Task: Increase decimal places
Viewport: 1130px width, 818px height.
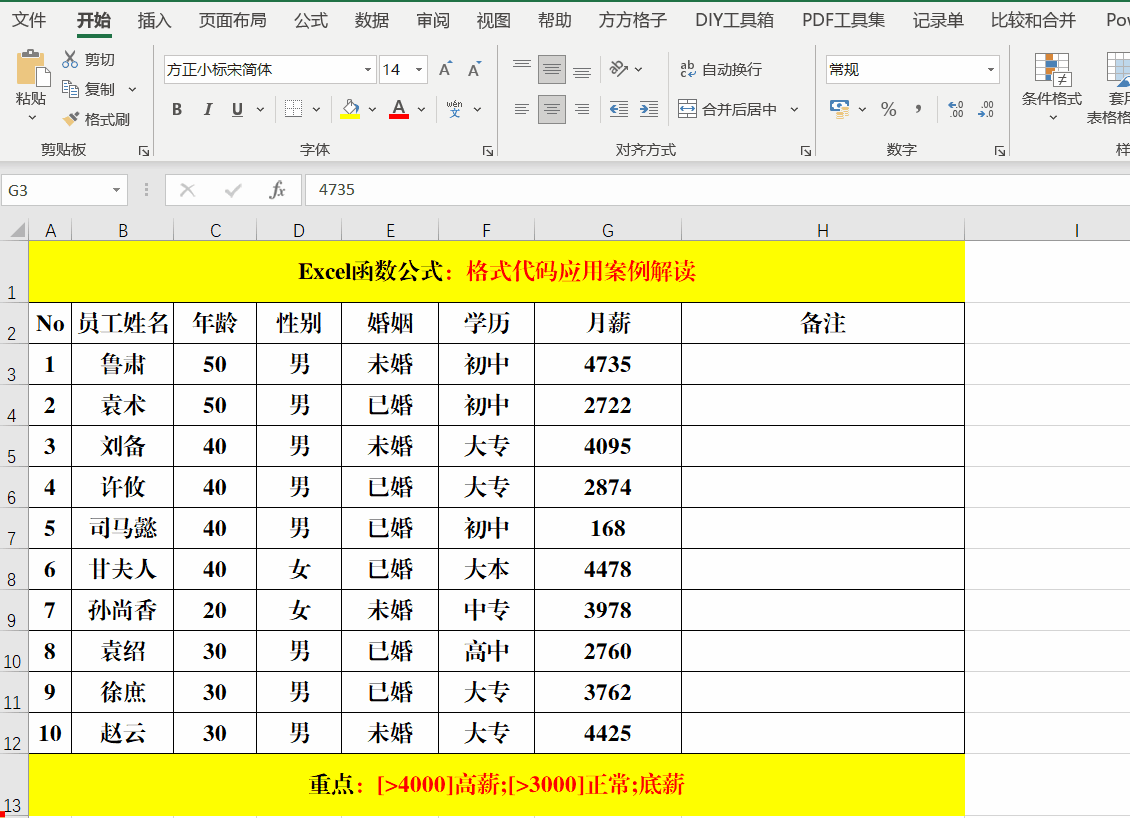Action: (956, 109)
